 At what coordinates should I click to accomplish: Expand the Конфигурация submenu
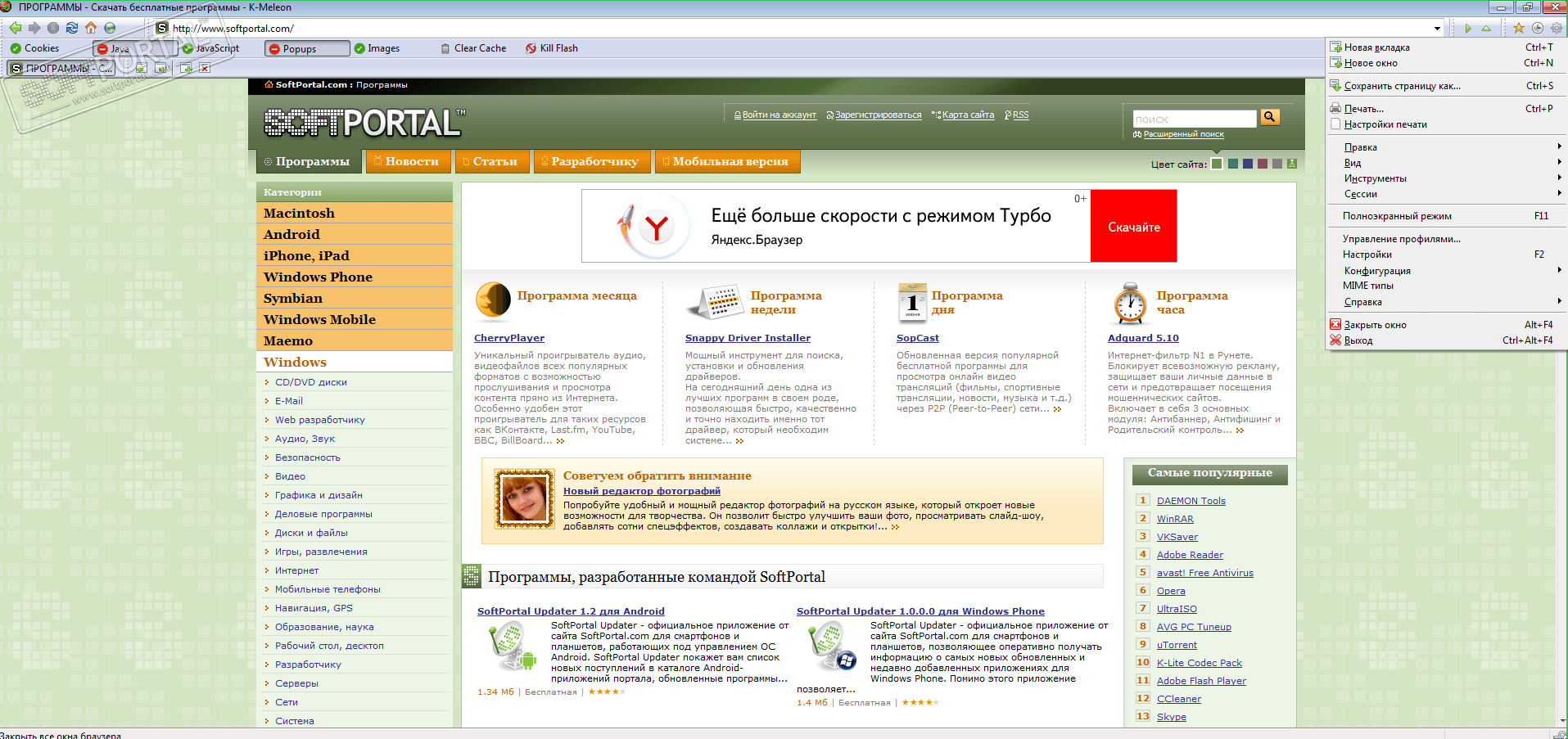[1447, 271]
